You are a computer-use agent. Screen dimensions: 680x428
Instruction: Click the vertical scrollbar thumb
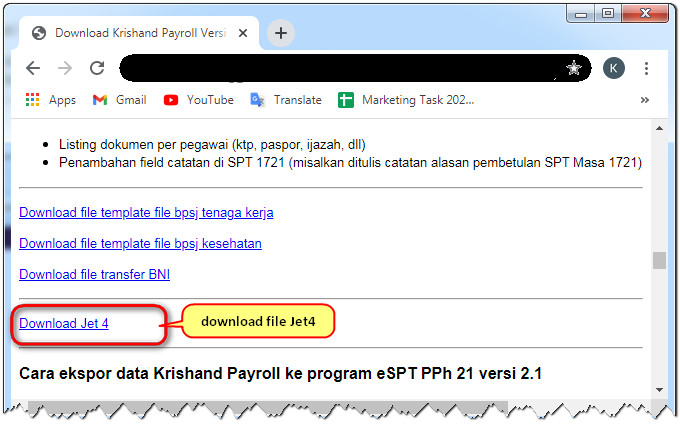[659, 260]
